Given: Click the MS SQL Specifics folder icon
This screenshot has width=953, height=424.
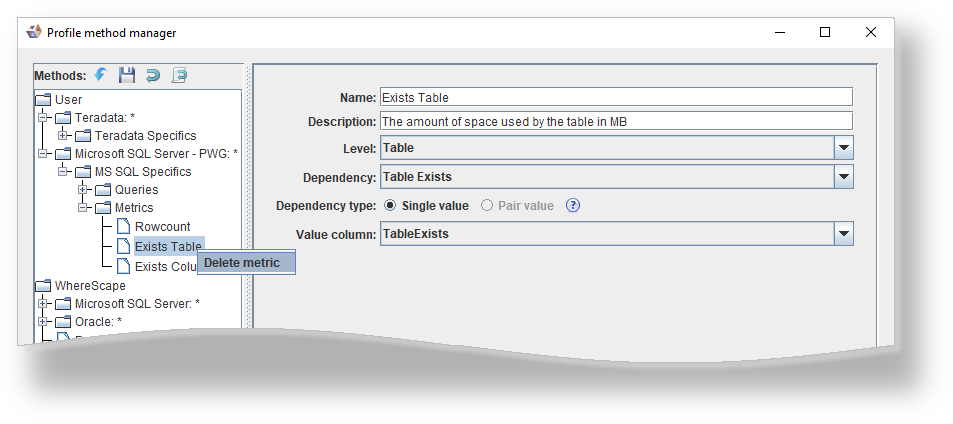Looking at the screenshot, I should point(83,172).
